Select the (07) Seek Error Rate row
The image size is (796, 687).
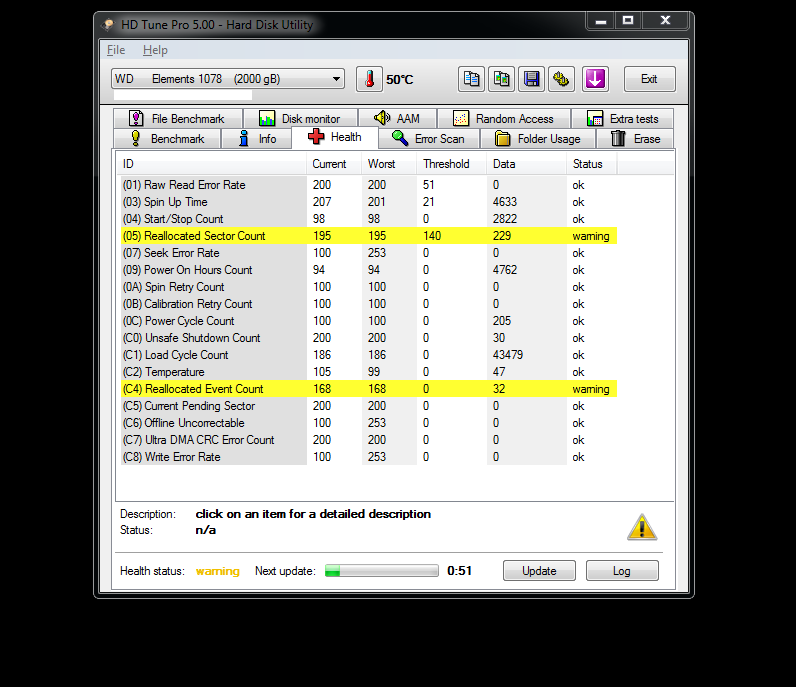(369, 253)
